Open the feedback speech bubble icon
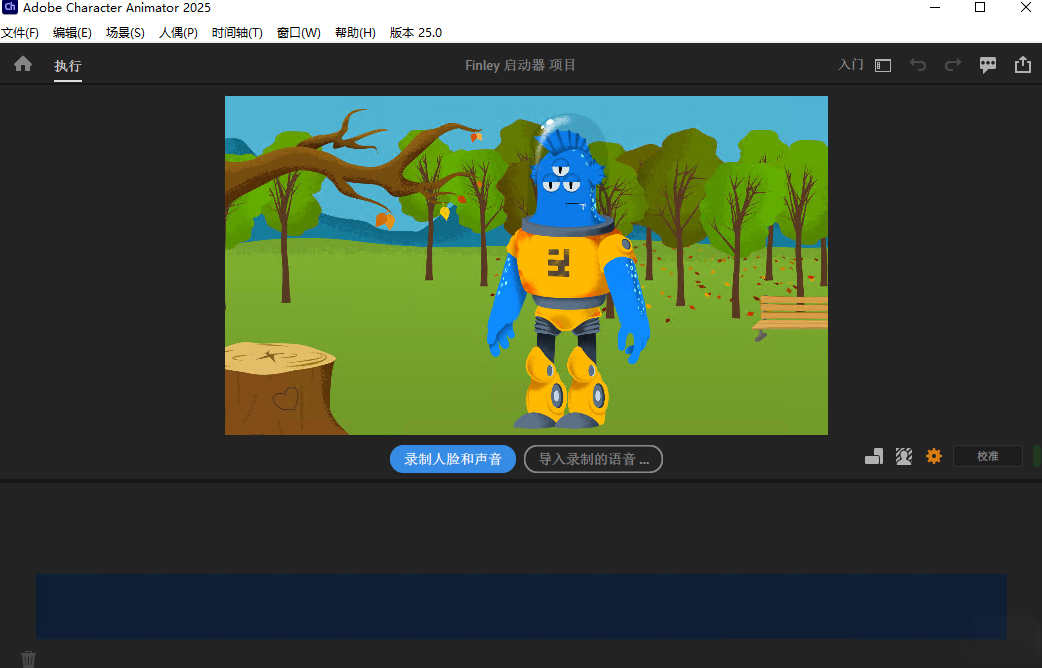1042x668 pixels. point(988,64)
